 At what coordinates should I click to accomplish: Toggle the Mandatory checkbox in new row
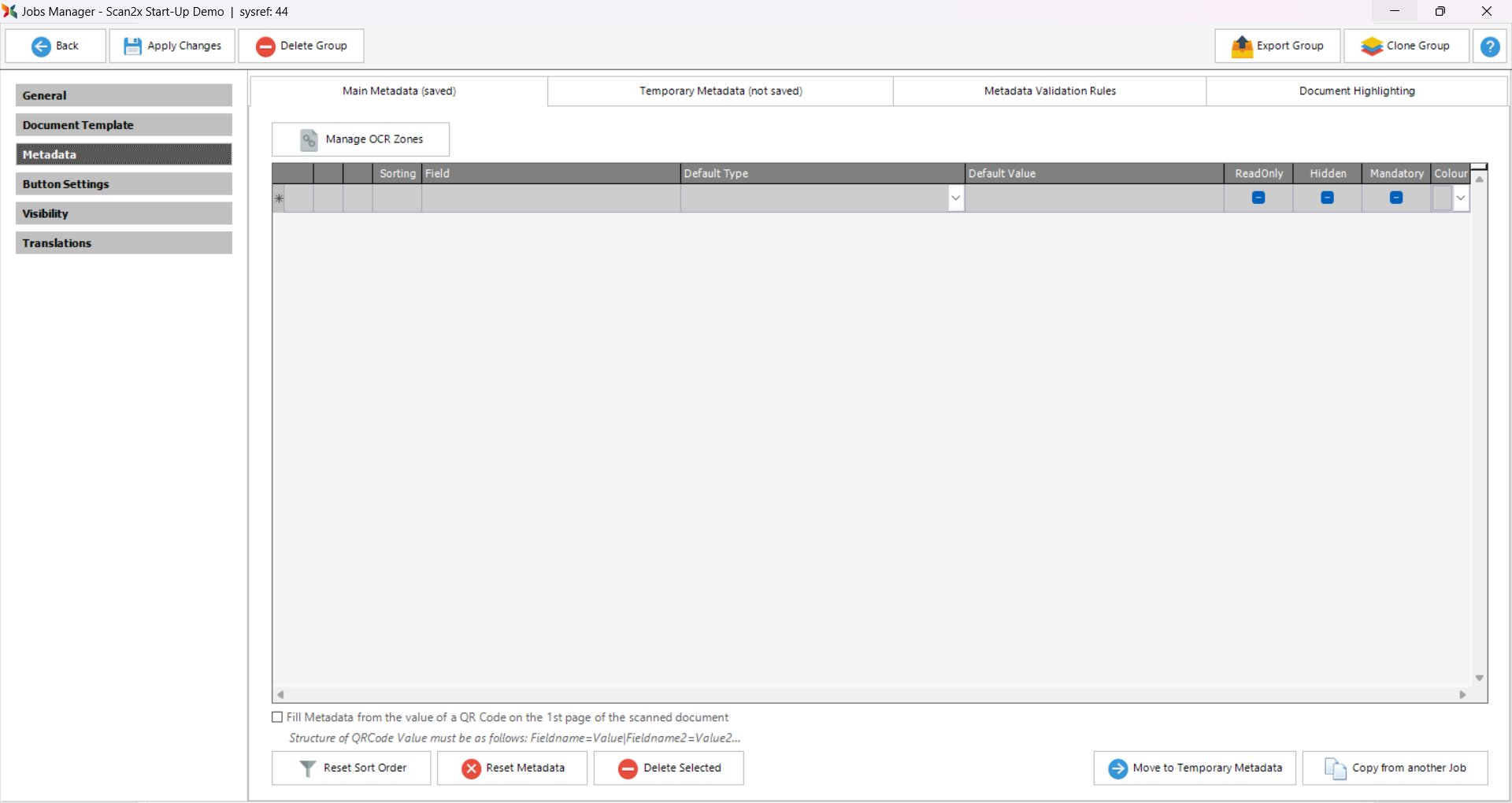click(x=1395, y=198)
